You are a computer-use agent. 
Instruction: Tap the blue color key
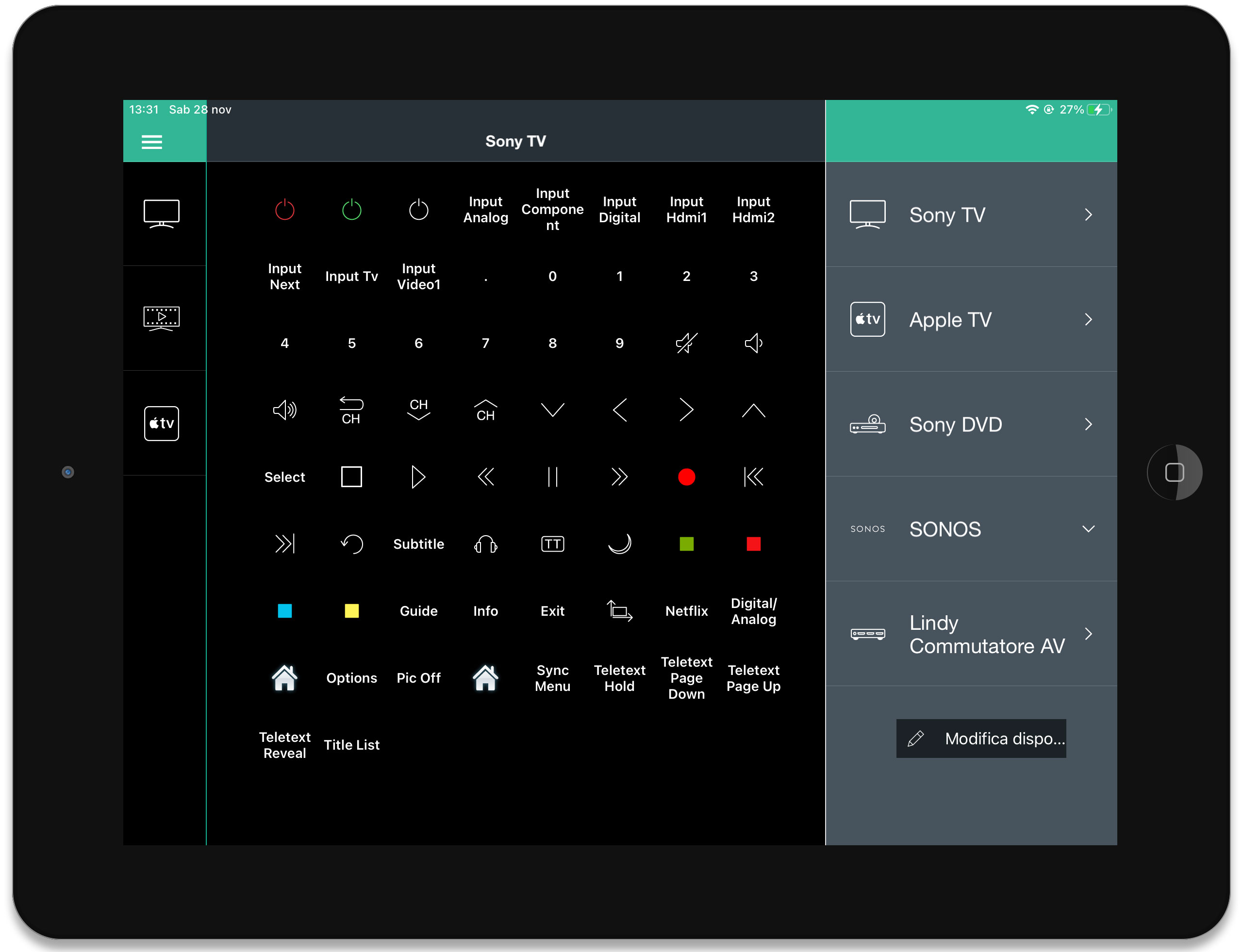(284, 611)
